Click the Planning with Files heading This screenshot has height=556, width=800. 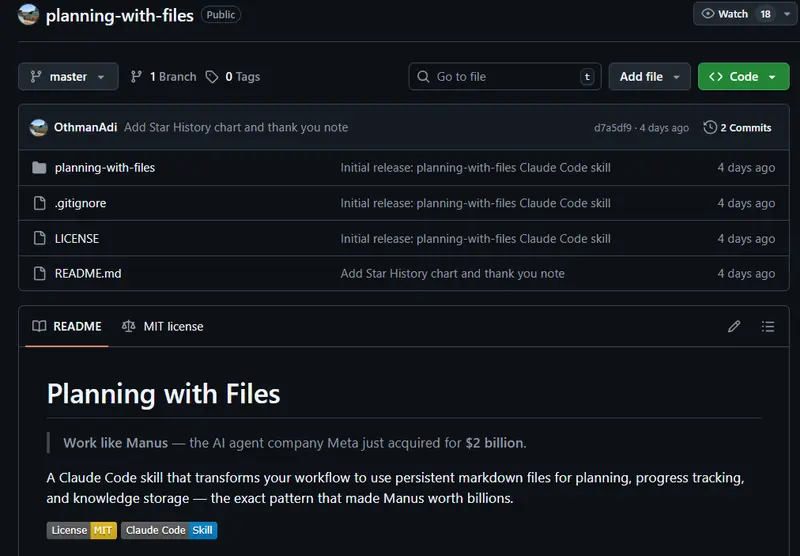163,394
